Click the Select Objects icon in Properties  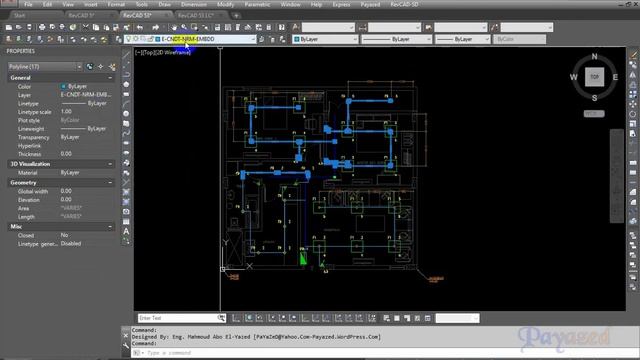click(101, 67)
